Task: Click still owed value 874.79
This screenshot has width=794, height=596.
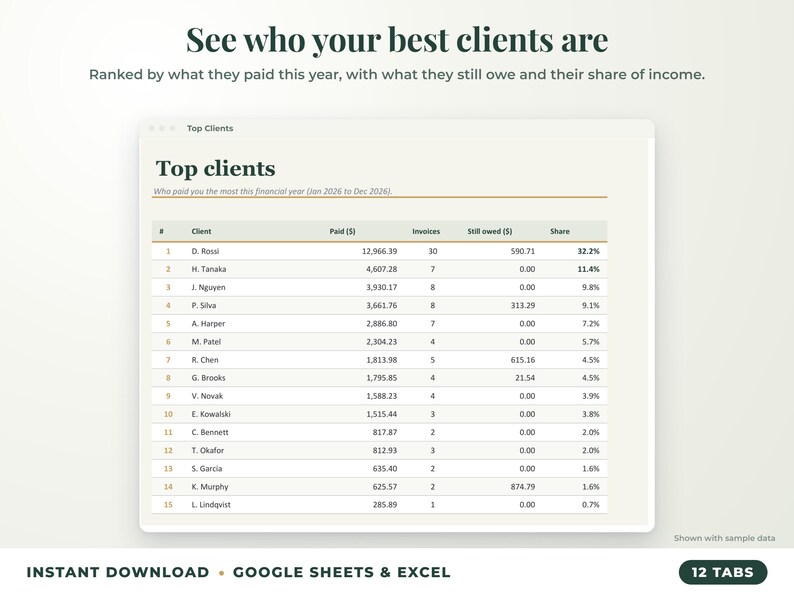Action: click(523, 487)
